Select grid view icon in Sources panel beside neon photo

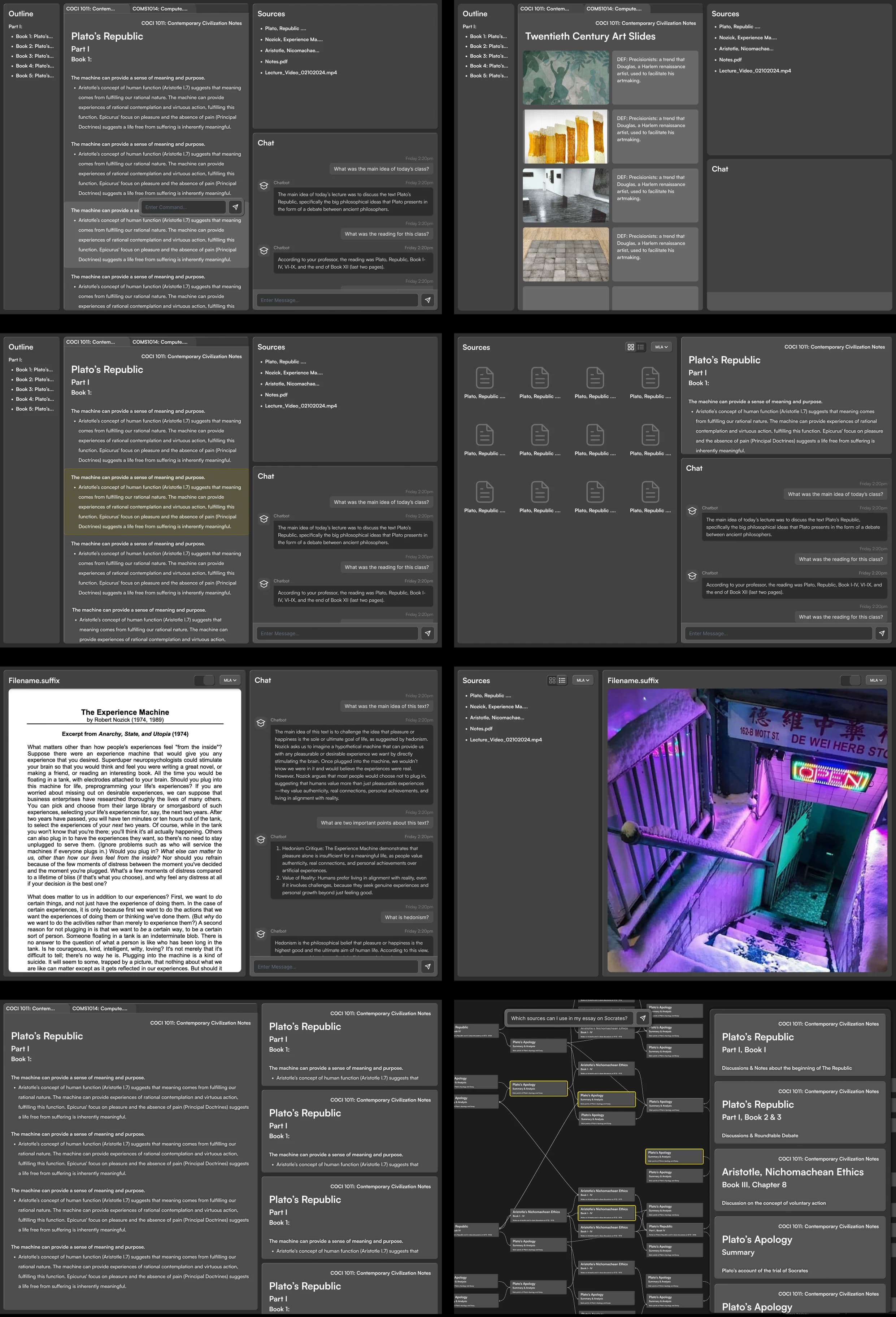point(552,680)
